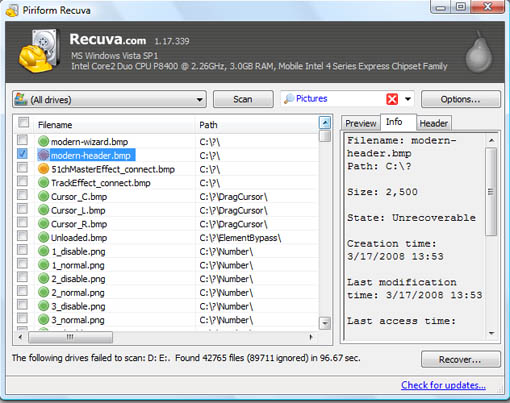
Task: Open the (All drives) dropdown
Action: coord(109,99)
